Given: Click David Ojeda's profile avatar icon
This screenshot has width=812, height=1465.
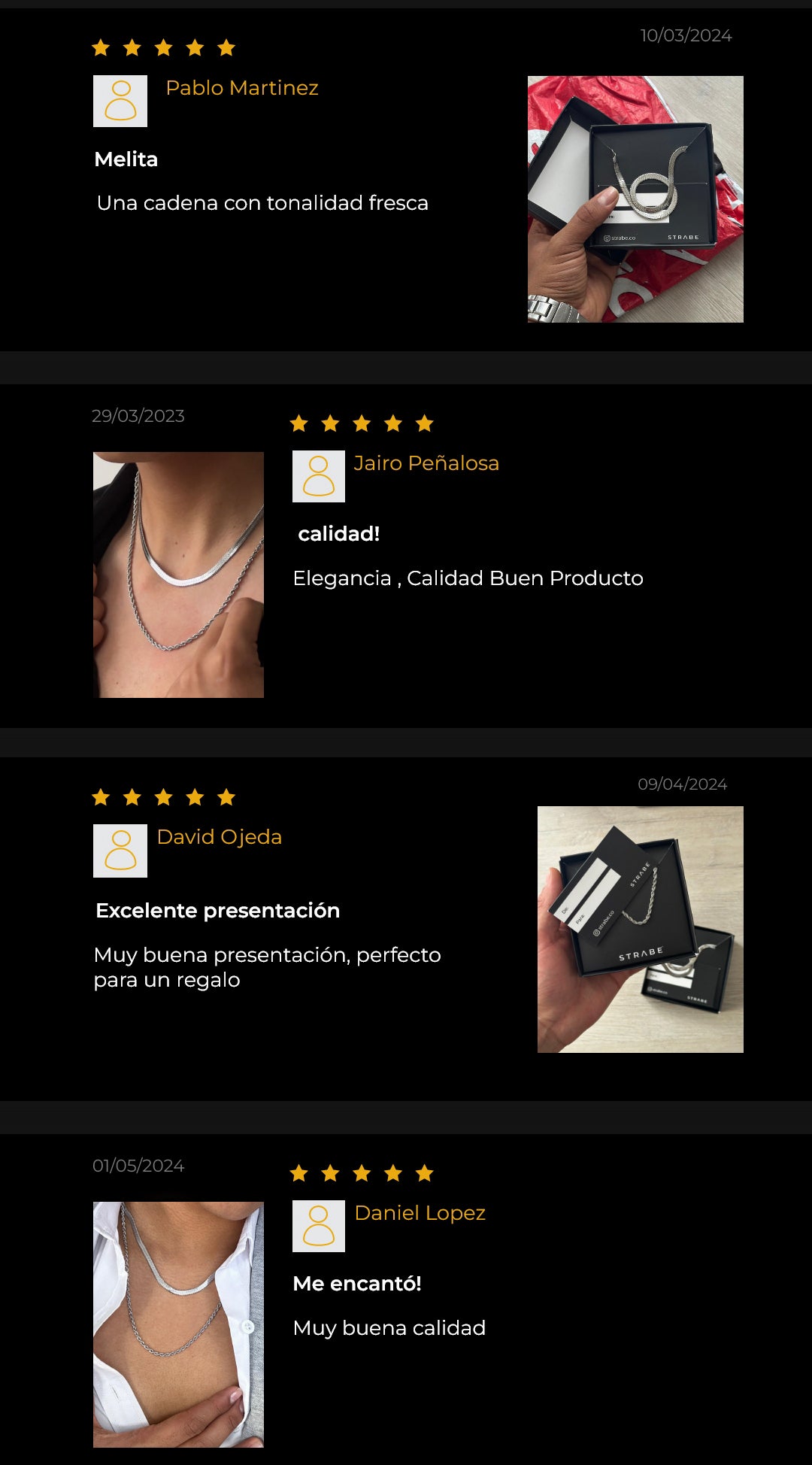Looking at the screenshot, I should coord(120,851).
